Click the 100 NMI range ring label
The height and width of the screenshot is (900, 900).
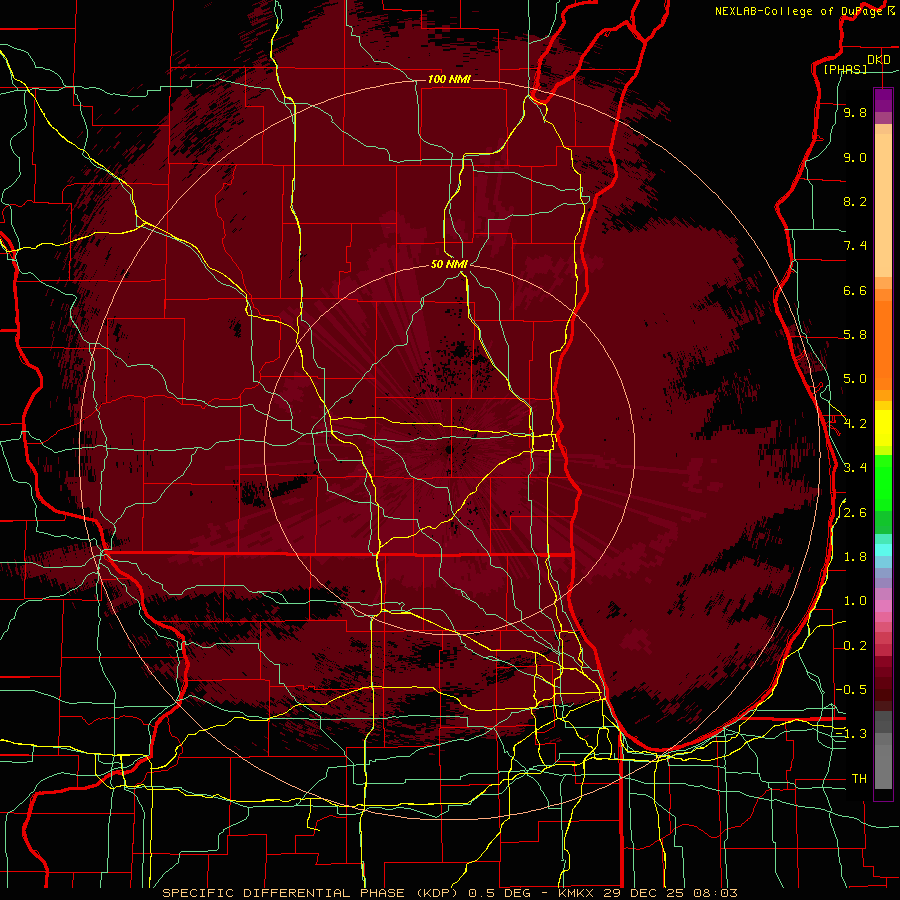(449, 79)
